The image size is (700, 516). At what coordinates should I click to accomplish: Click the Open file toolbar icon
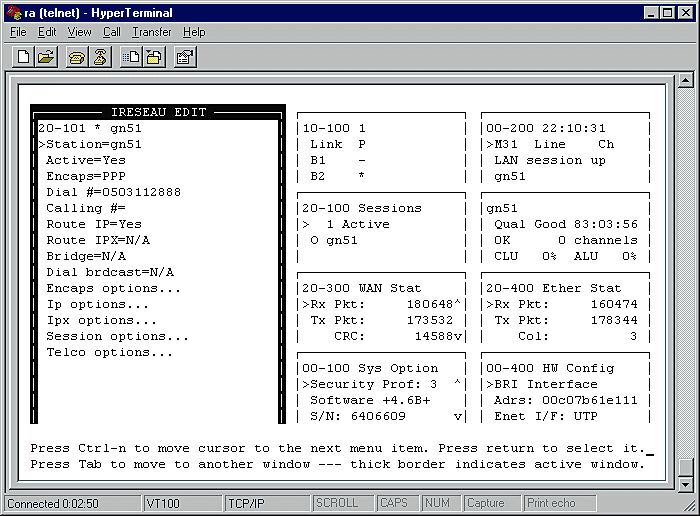(46, 57)
